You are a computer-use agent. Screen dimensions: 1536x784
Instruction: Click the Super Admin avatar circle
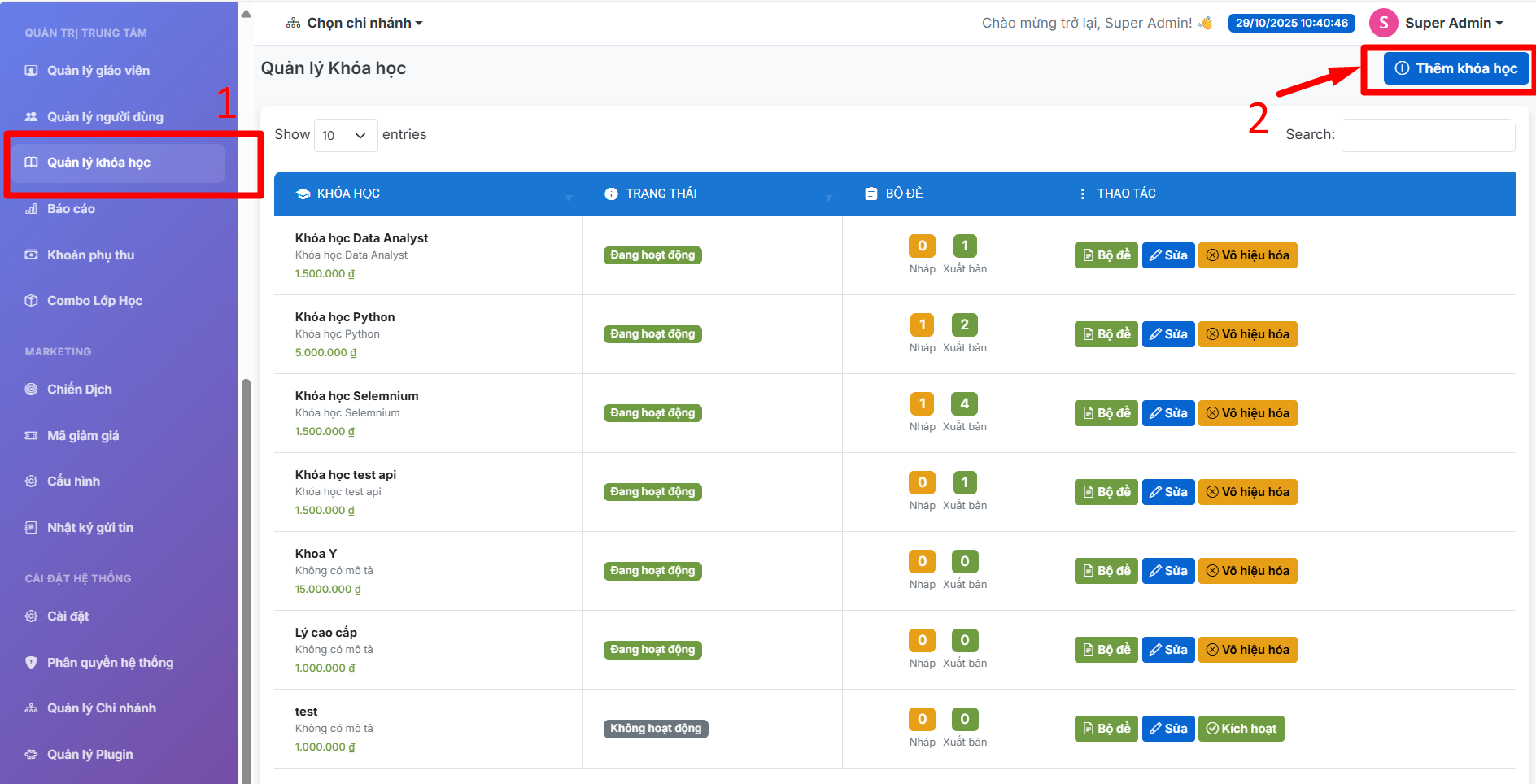(x=1383, y=23)
